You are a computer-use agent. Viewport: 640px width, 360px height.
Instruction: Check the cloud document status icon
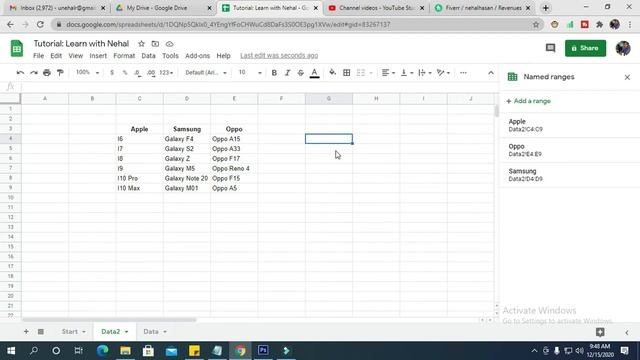click(x=169, y=44)
